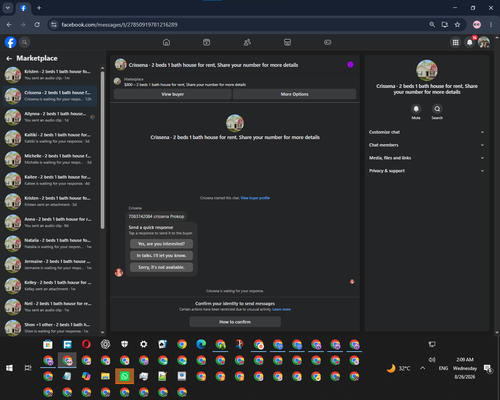500x400 pixels.
Task: Open Microsoft Edge from the taskbar
Action: click(201, 344)
